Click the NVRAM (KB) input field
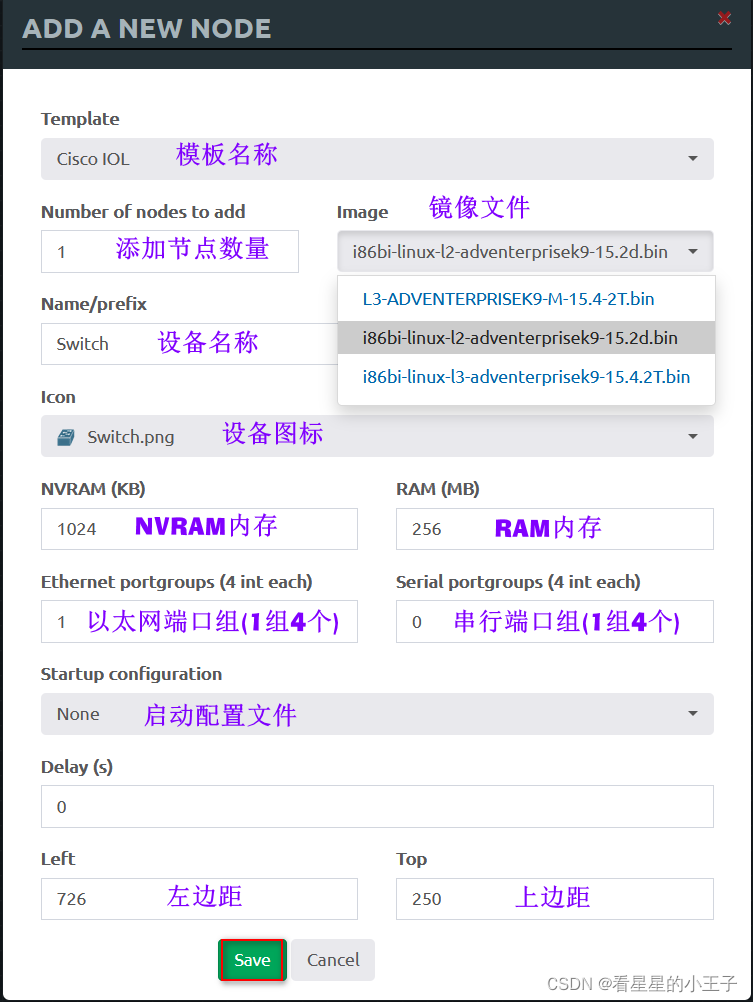The width and height of the screenshot is (753, 1002). pos(199,529)
